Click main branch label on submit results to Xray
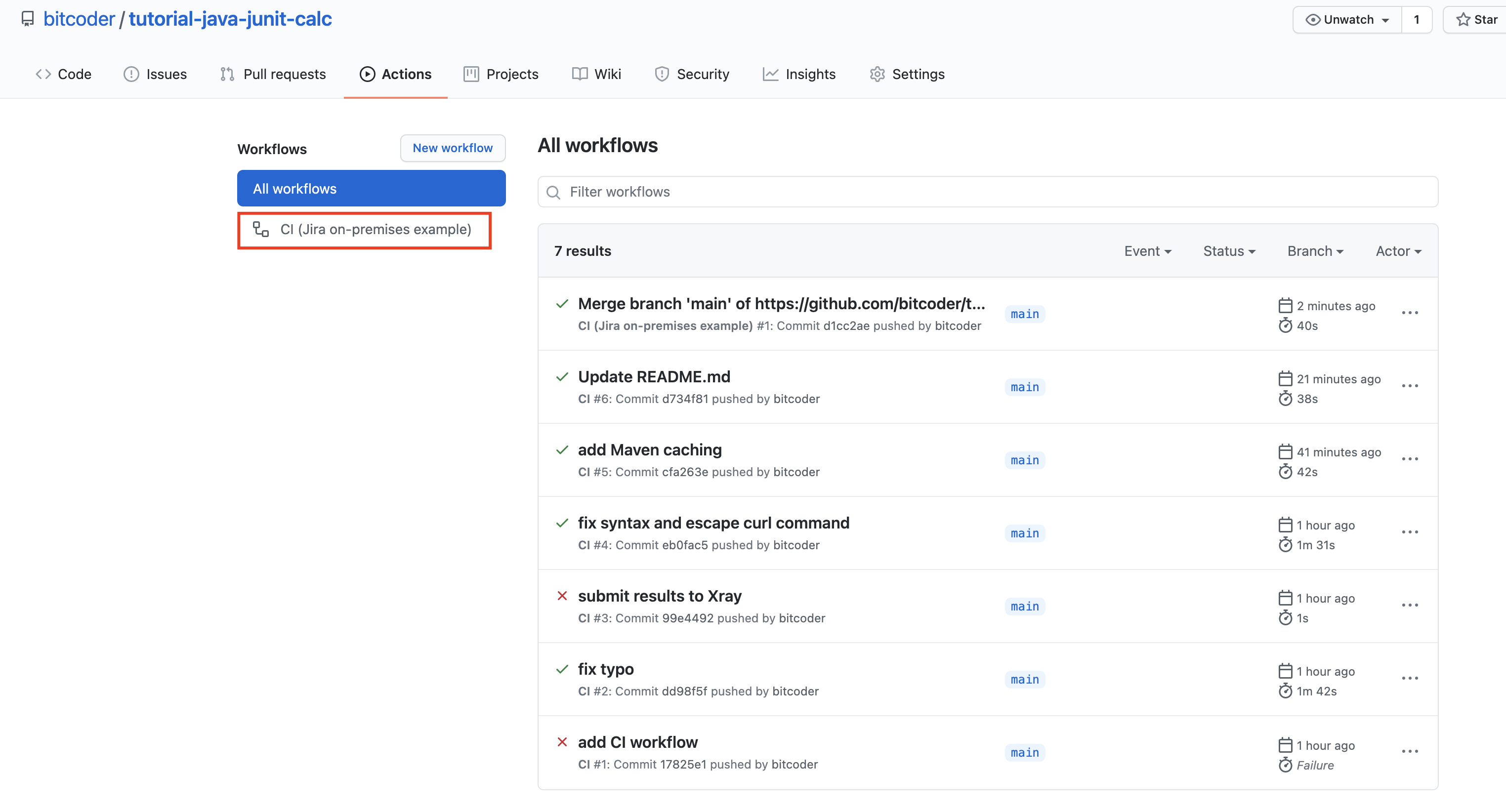Viewport: 1506px width, 812px height. [x=1025, y=606]
